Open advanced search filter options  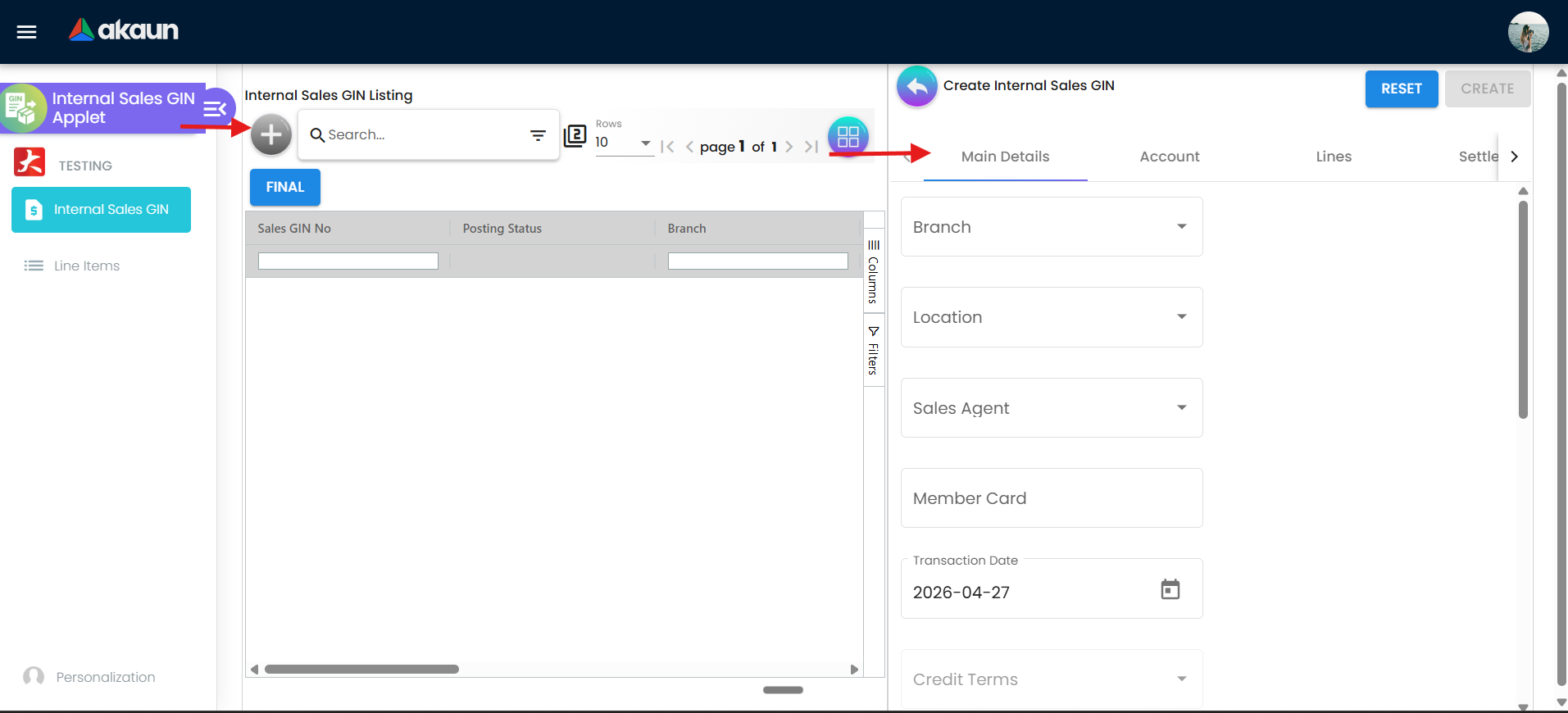pos(538,135)
